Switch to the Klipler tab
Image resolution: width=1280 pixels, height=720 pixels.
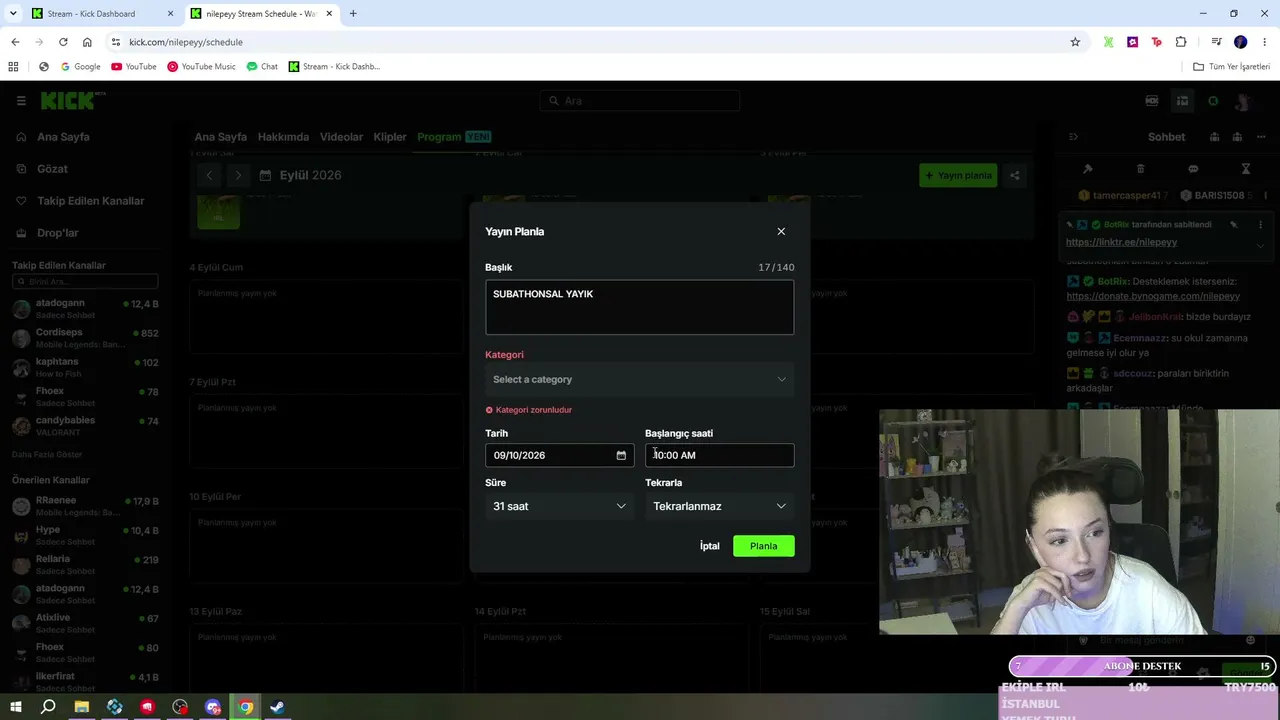390,137
